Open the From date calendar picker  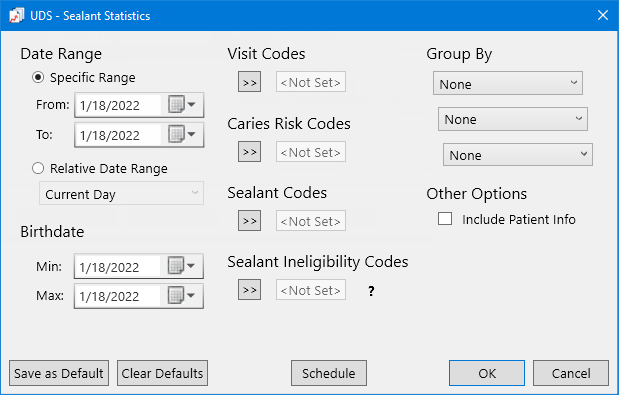point(182,105)
